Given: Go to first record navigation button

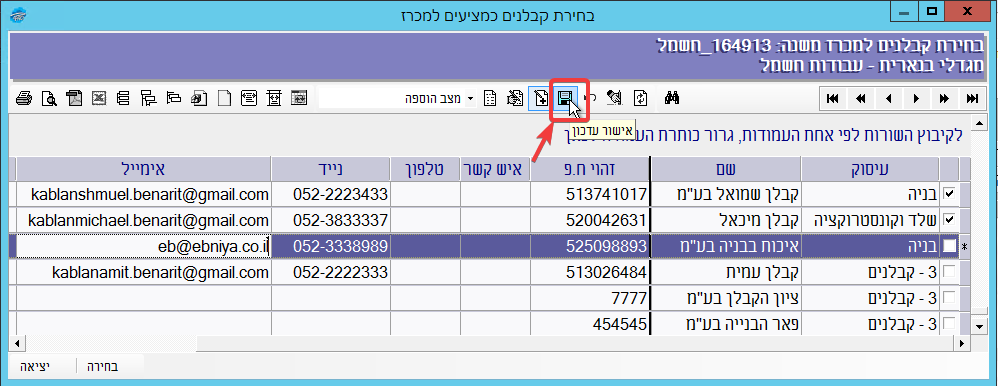Looking at the screenshot, I should (x=833, y=99).
